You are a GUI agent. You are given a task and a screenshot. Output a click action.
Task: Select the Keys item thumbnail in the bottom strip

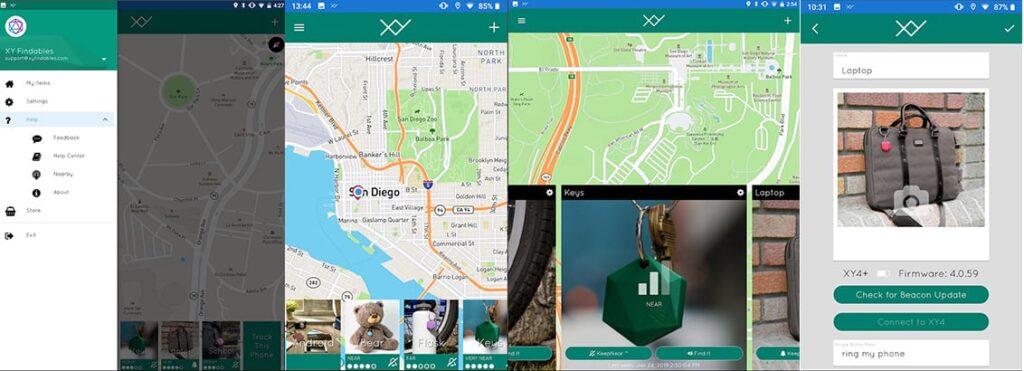[x=485, y=327]
